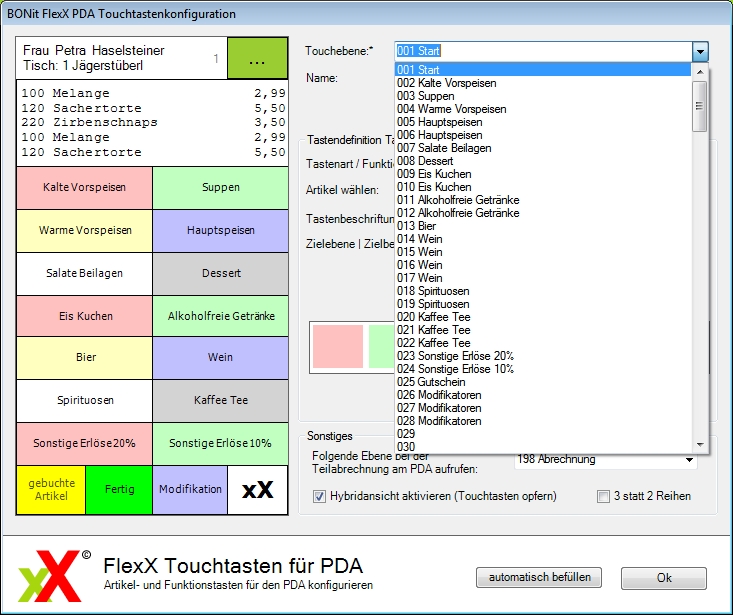Click dropdown list scrollbar down arrow

pos(700,445)
